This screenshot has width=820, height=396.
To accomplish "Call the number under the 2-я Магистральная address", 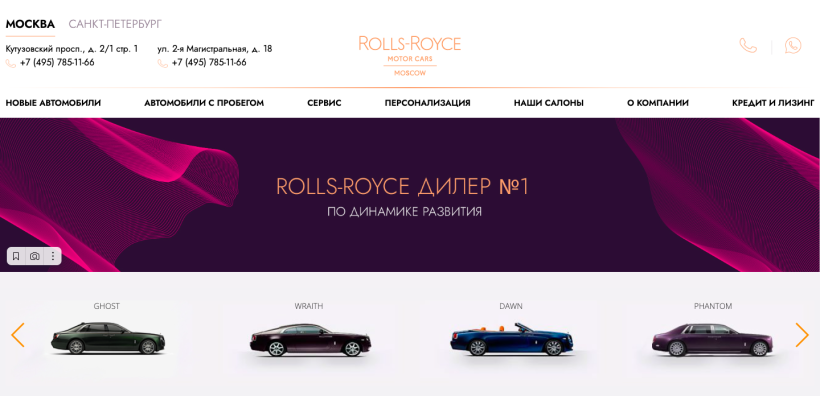I will 209,63.
